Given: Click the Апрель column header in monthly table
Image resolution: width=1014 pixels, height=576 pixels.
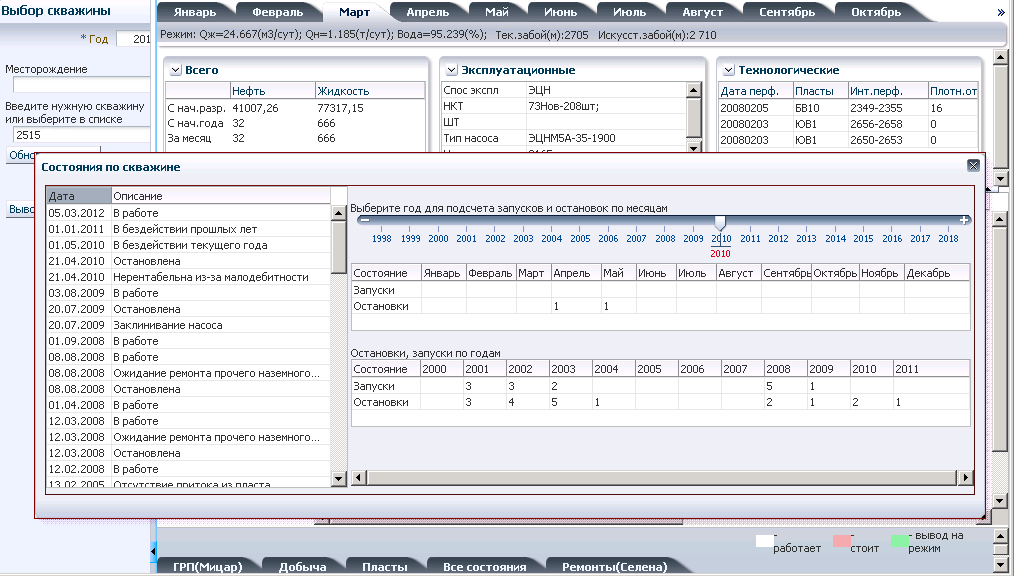Looking at the screenshot, I should (576, 273).
